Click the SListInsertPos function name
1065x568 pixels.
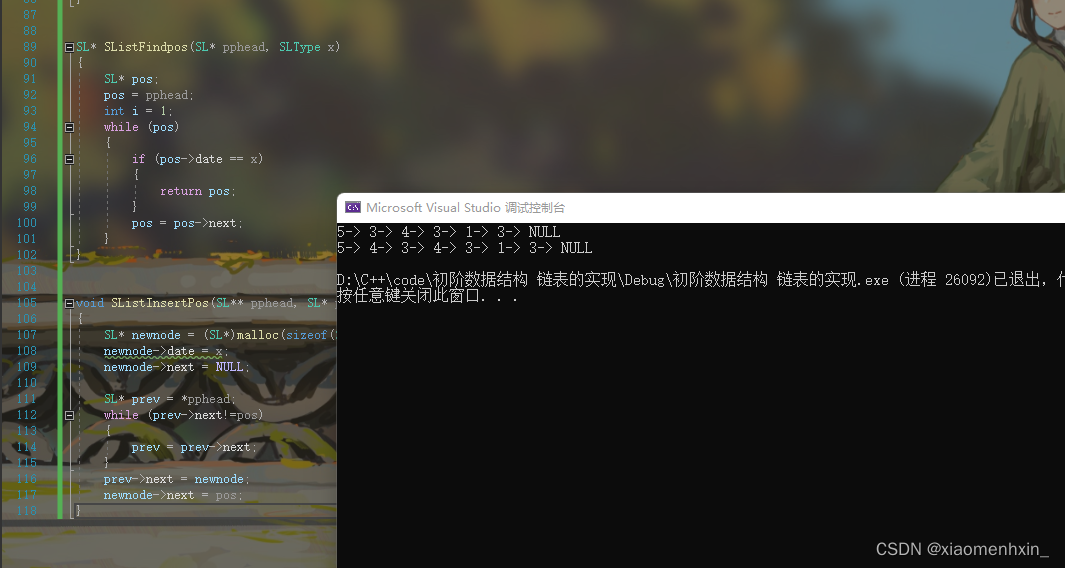coord(160,303)
